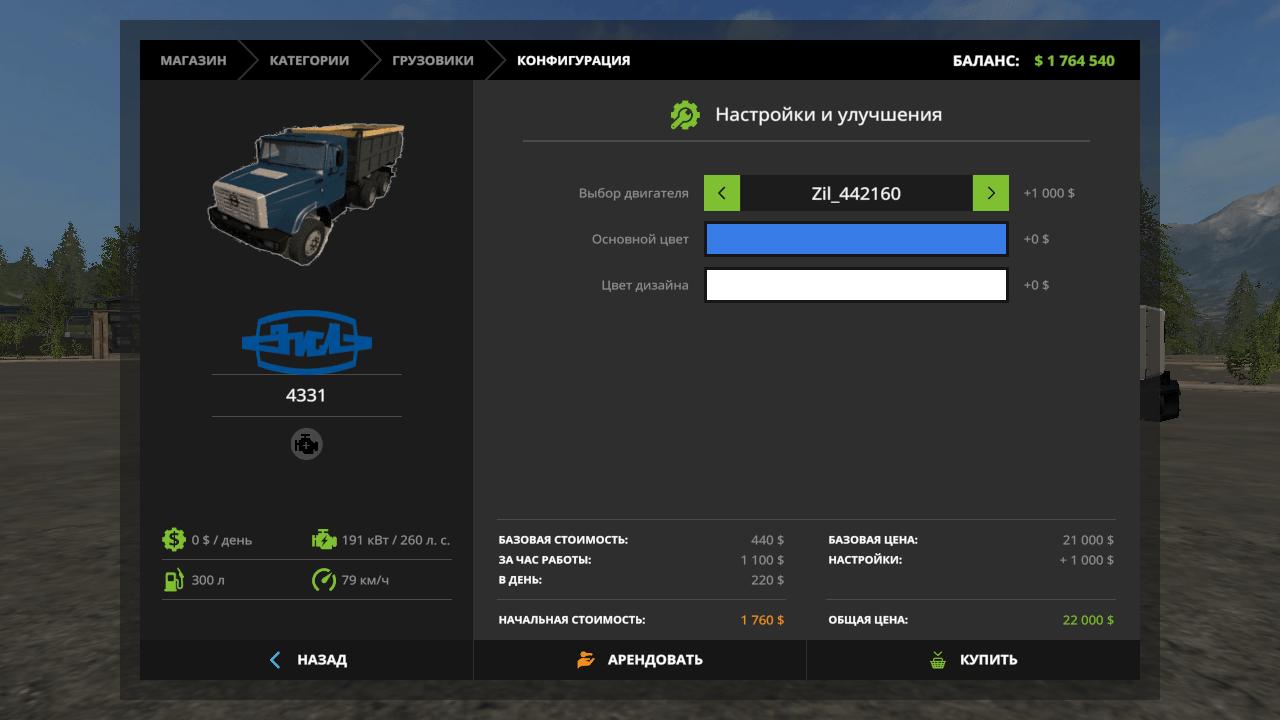Select next engine with right arrow

pyautogui.click(x=990, y=193)
